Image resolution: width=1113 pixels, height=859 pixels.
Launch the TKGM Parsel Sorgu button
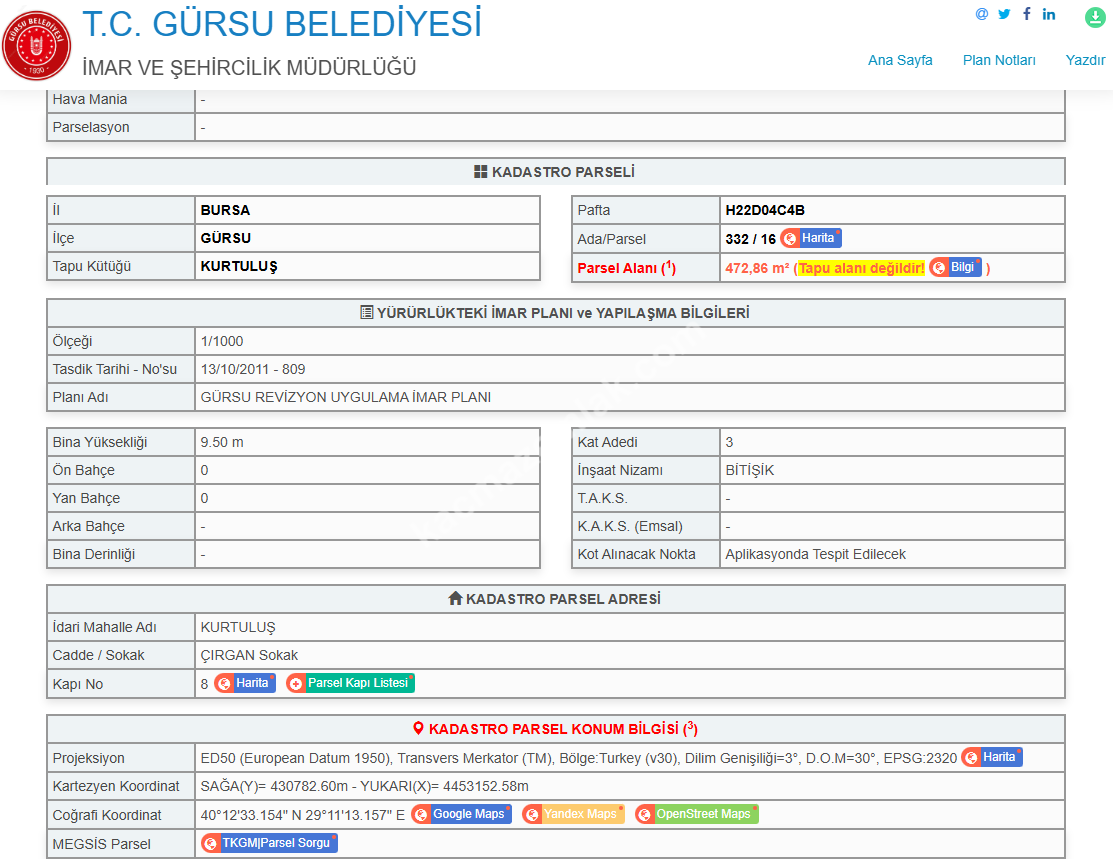coord(269,844)
